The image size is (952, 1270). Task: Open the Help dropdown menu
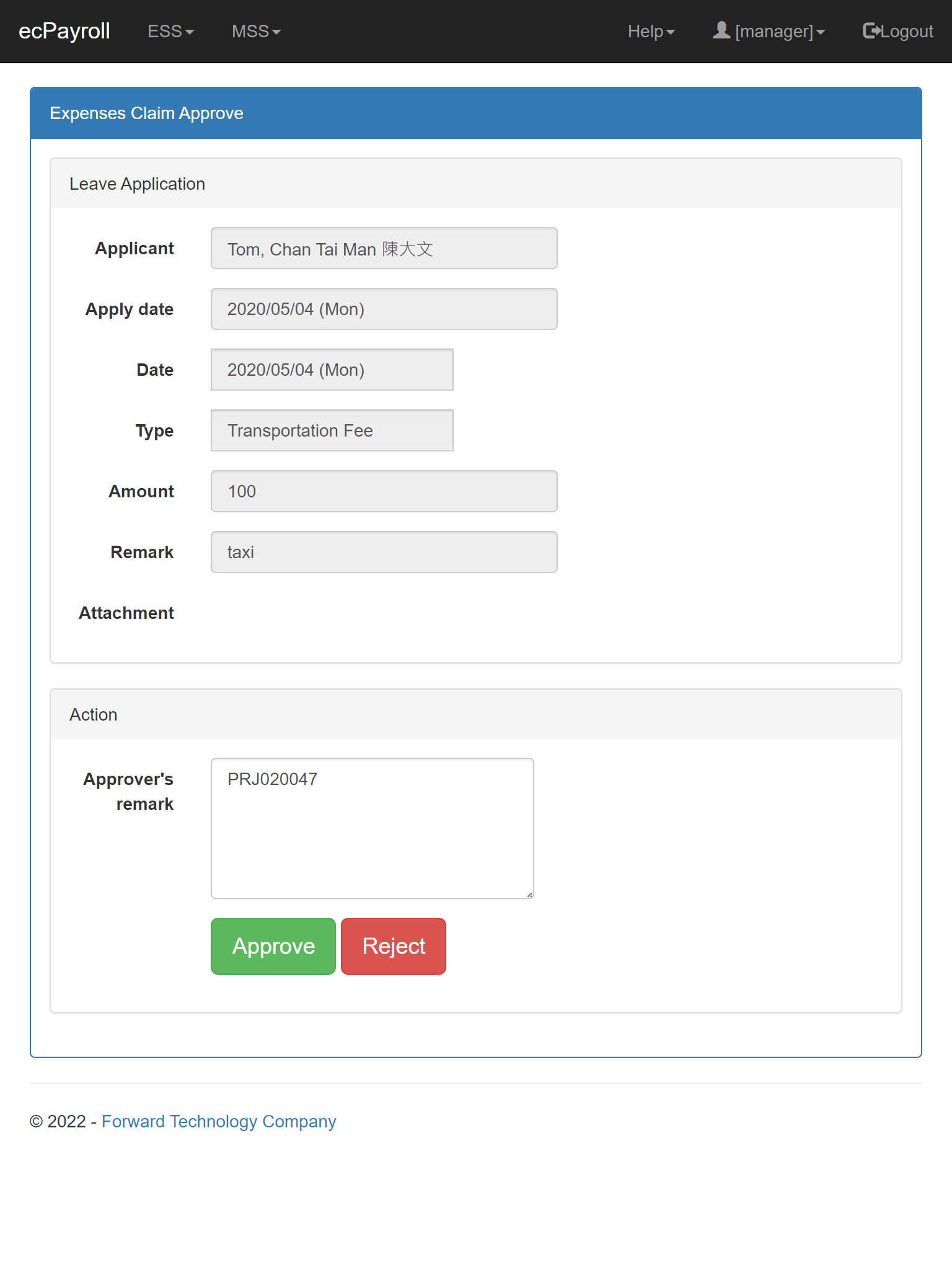(x=651, y=31)
